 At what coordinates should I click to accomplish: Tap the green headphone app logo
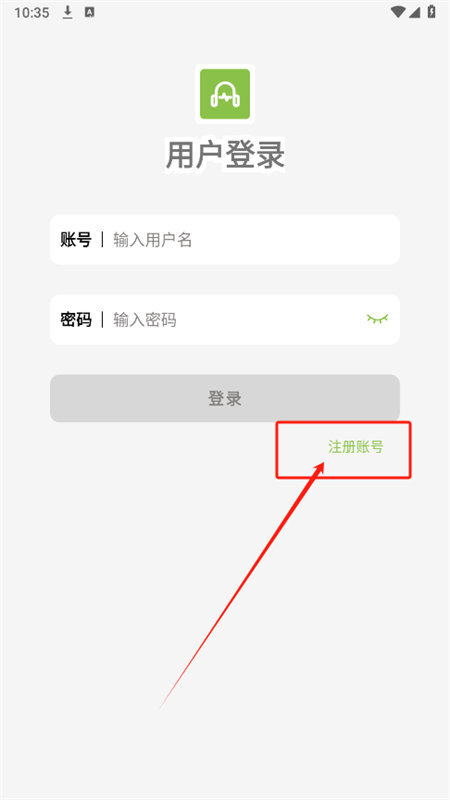224,94
